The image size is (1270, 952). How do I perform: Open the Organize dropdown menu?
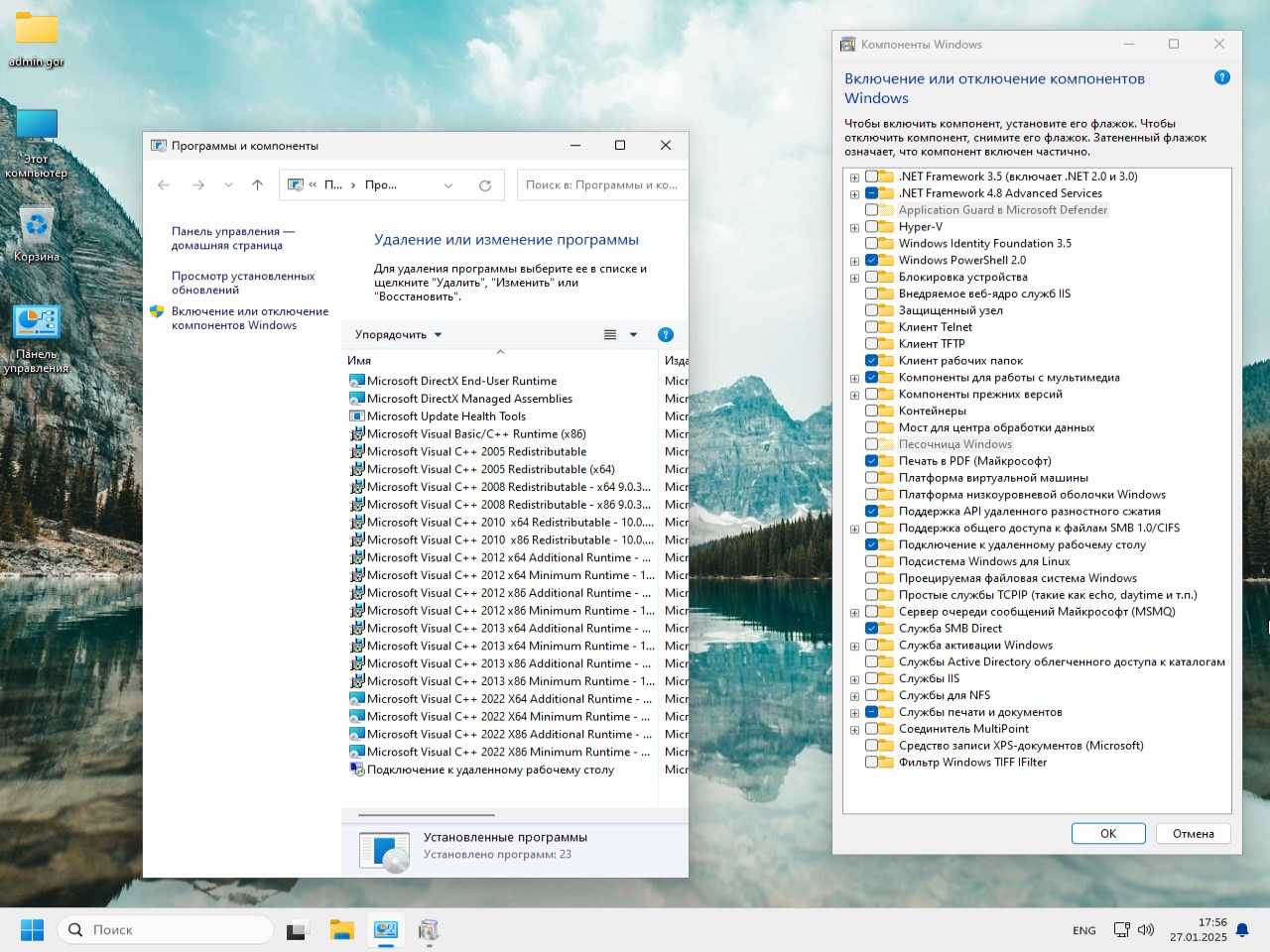pyautogui.click(x=398, y=335)
